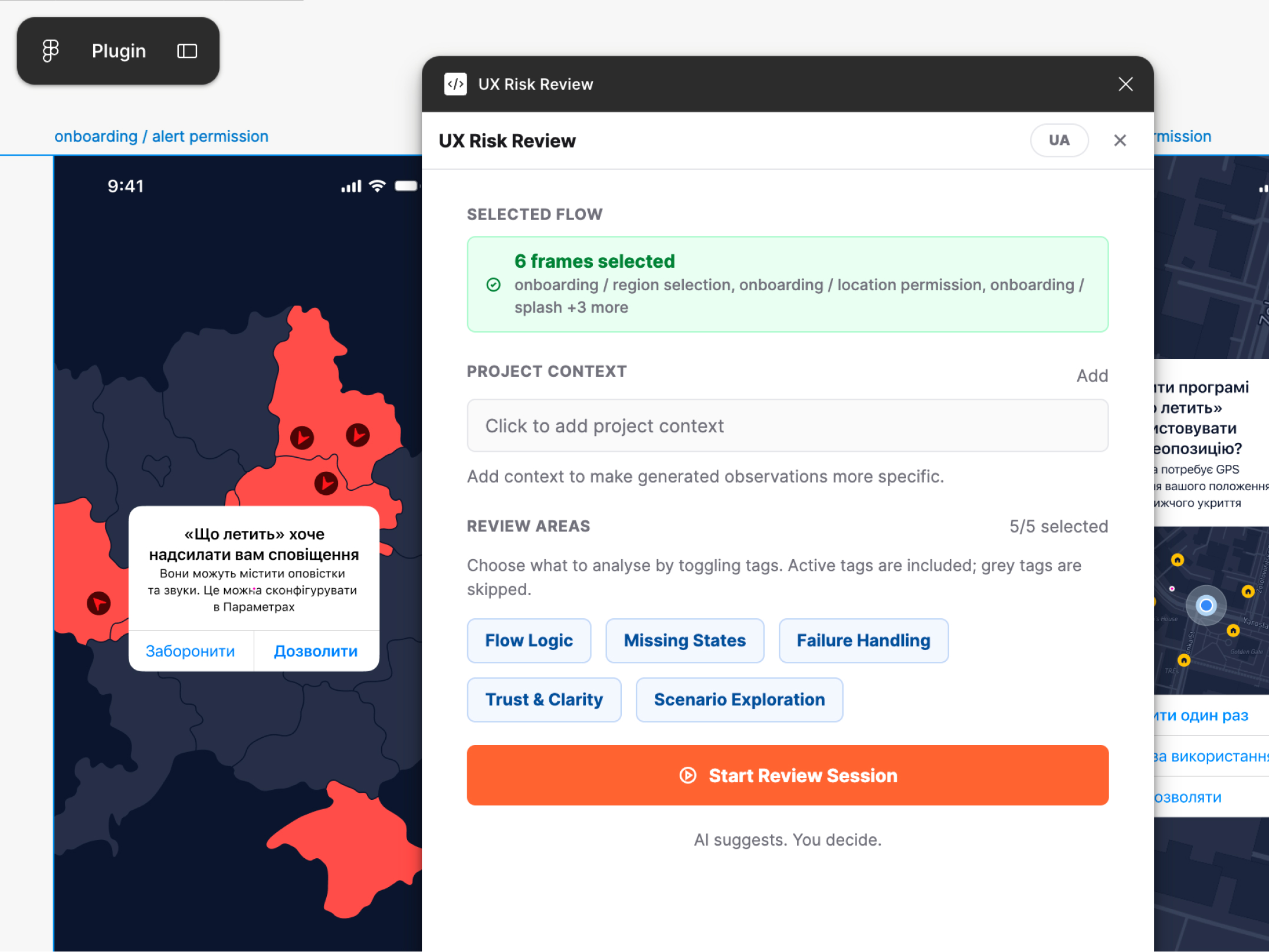Open the Figma logo menu
Viewport: 1269px width, 952px height.
tap(51, 51)
